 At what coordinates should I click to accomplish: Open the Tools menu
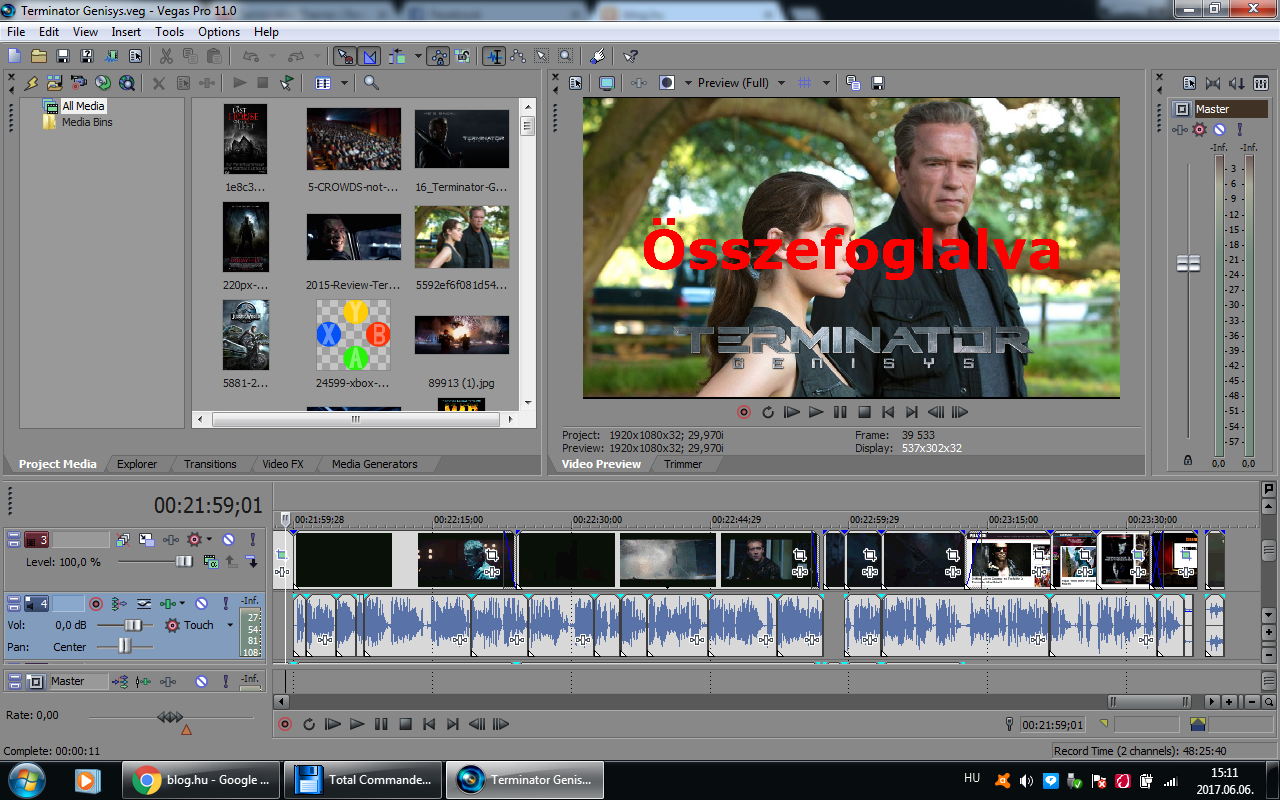click(x=169, y=32)
